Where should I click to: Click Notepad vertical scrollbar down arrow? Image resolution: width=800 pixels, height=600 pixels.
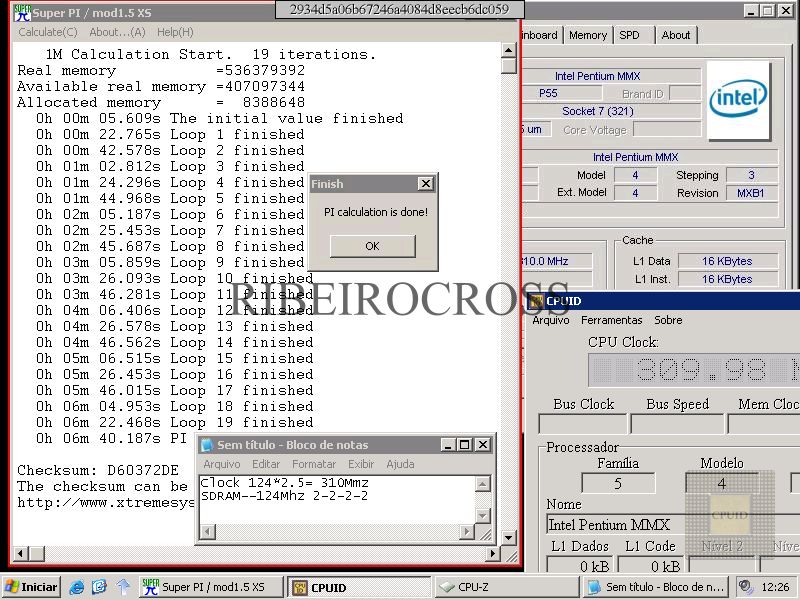point(483,516)
